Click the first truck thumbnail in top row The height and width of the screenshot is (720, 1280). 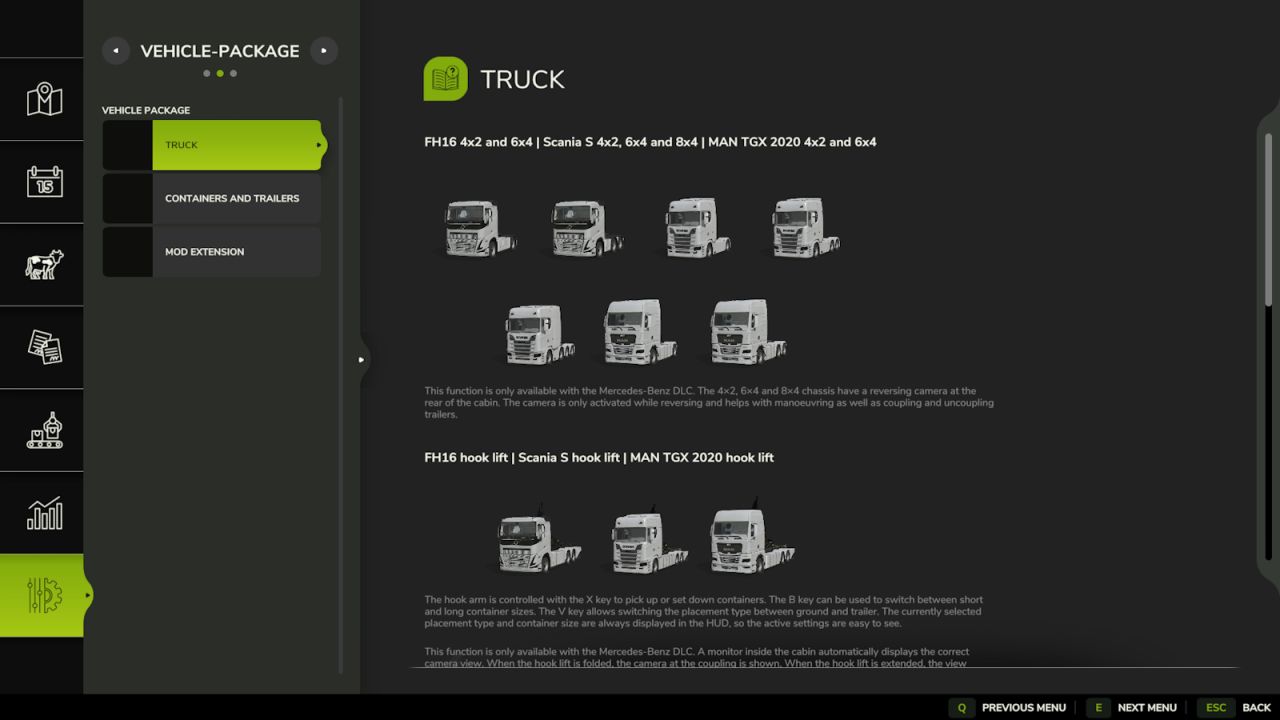480,228
